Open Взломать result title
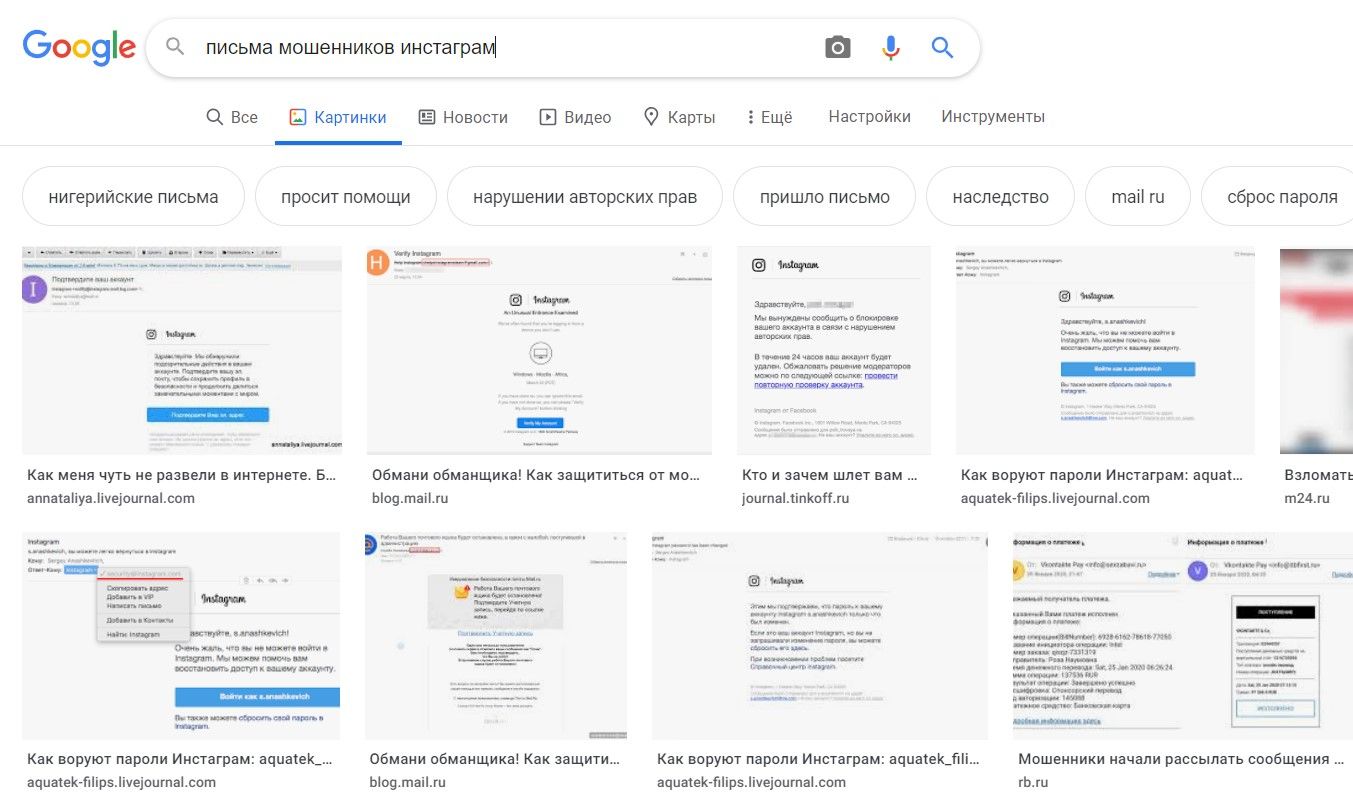Viewport: 1353px width, 792px height. pos(1318,475)
